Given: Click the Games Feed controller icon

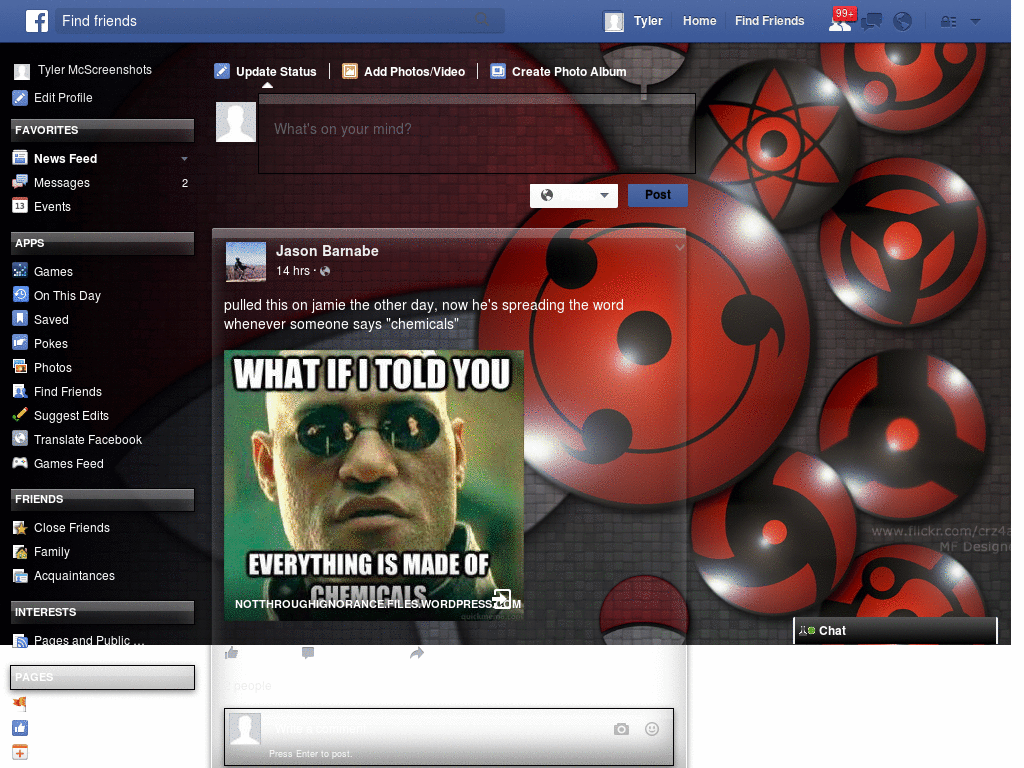Looking at the screenshot, I should 20,463.
